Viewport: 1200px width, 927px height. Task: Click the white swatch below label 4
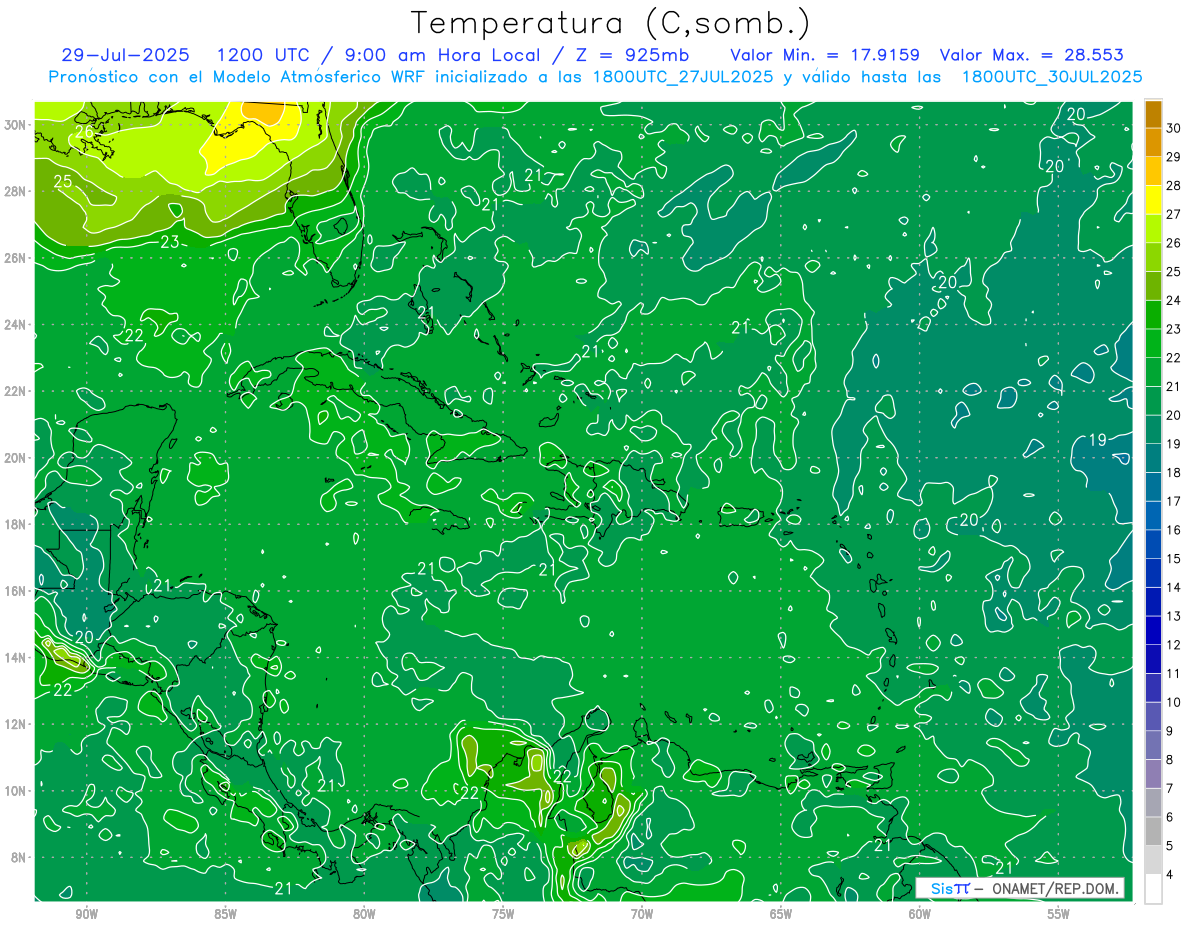tap(1153, 889)
